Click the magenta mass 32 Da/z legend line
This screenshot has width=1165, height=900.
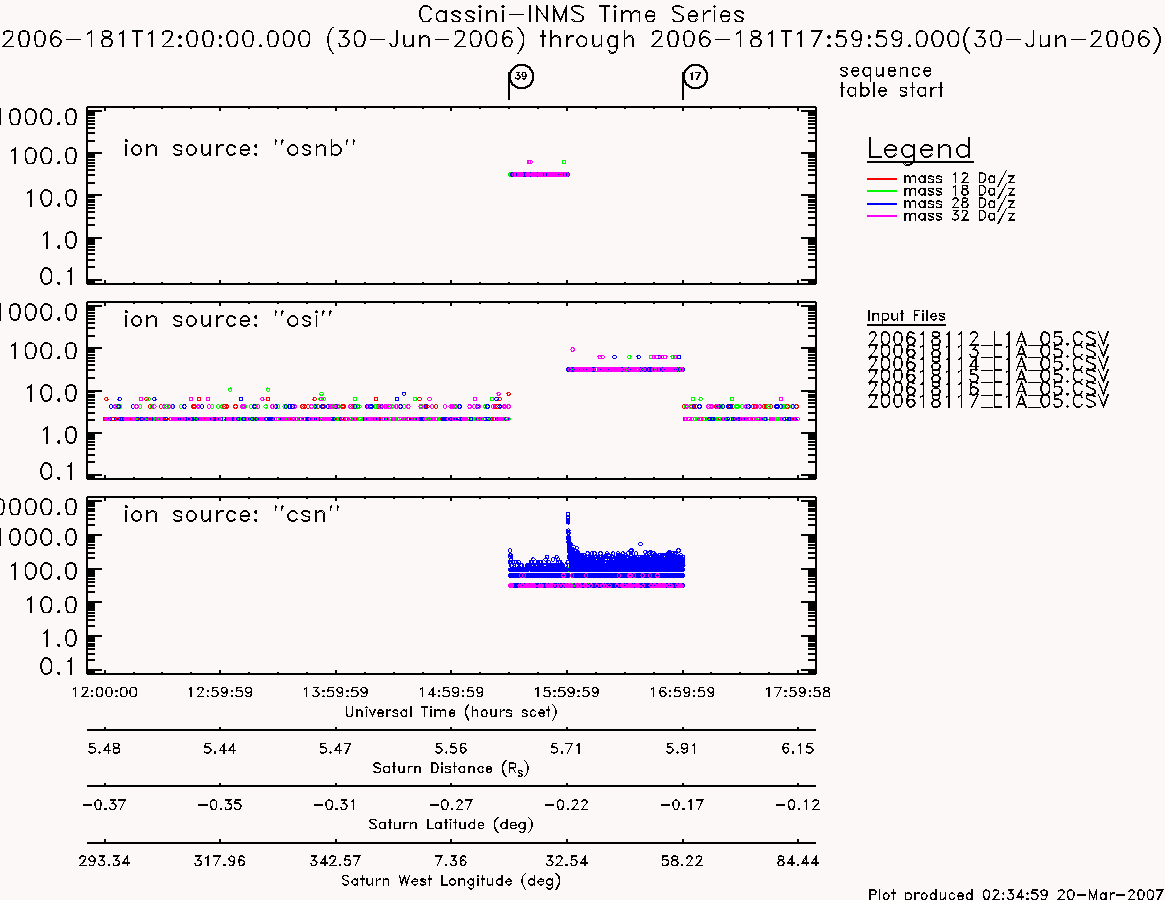pos(882,216)
